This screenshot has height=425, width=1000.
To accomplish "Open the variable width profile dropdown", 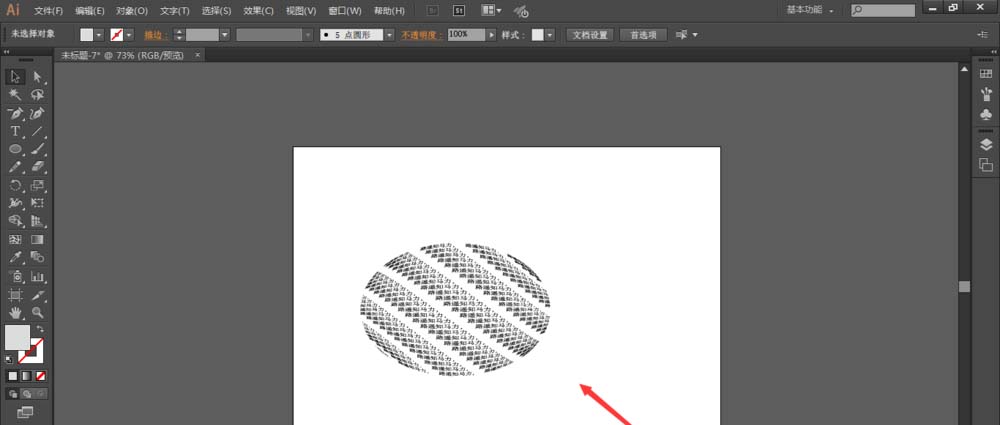I will point(309,35).
